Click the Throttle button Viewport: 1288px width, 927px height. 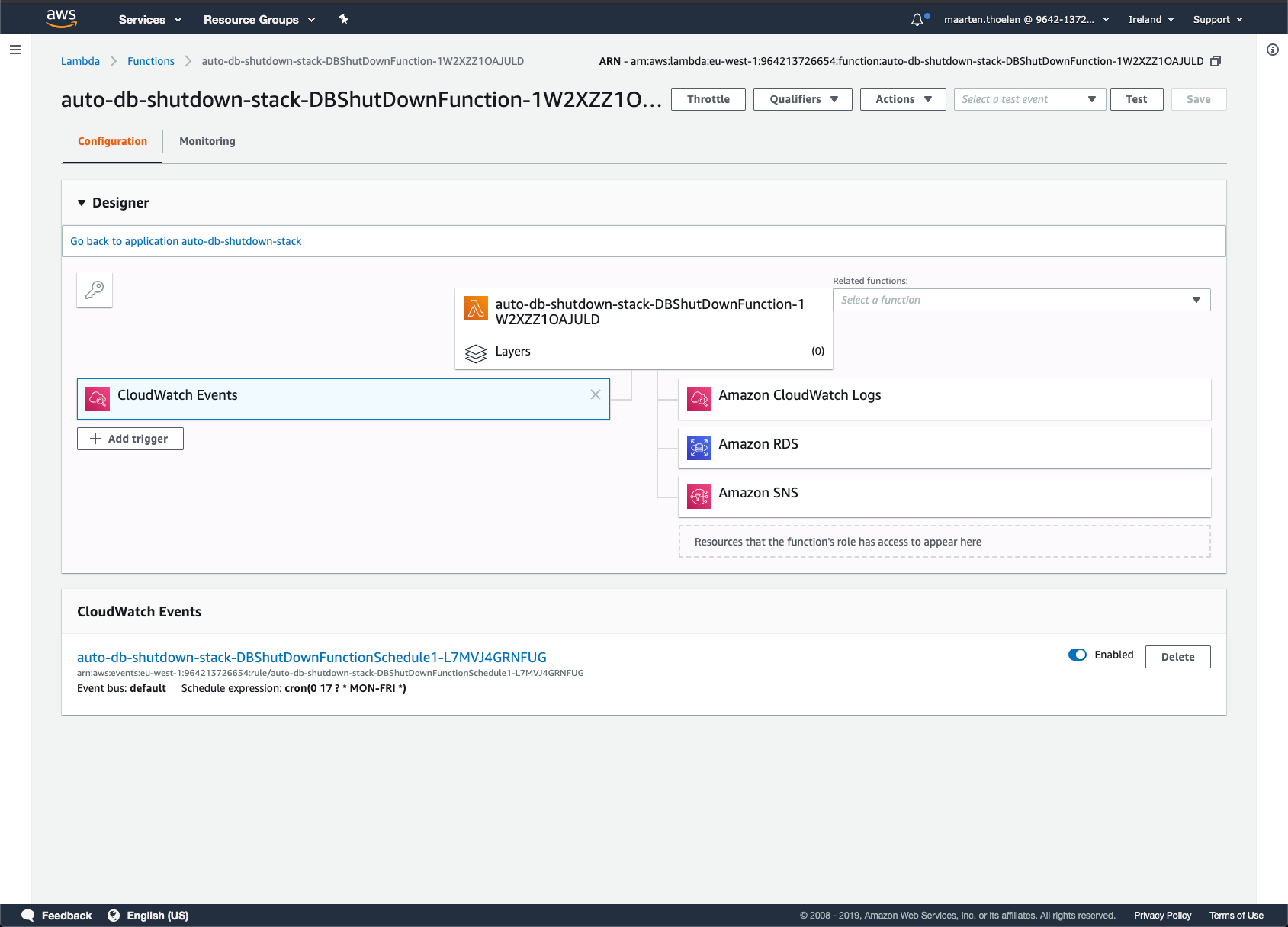point(708,98)
